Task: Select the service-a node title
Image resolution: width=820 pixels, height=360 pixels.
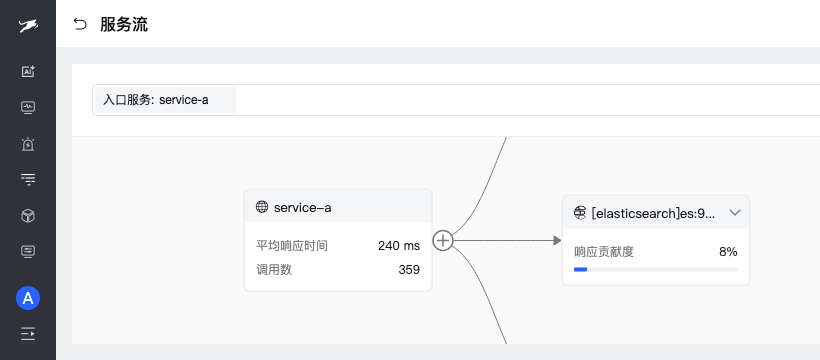Action: pyautogui.click(x=302, y=208)
